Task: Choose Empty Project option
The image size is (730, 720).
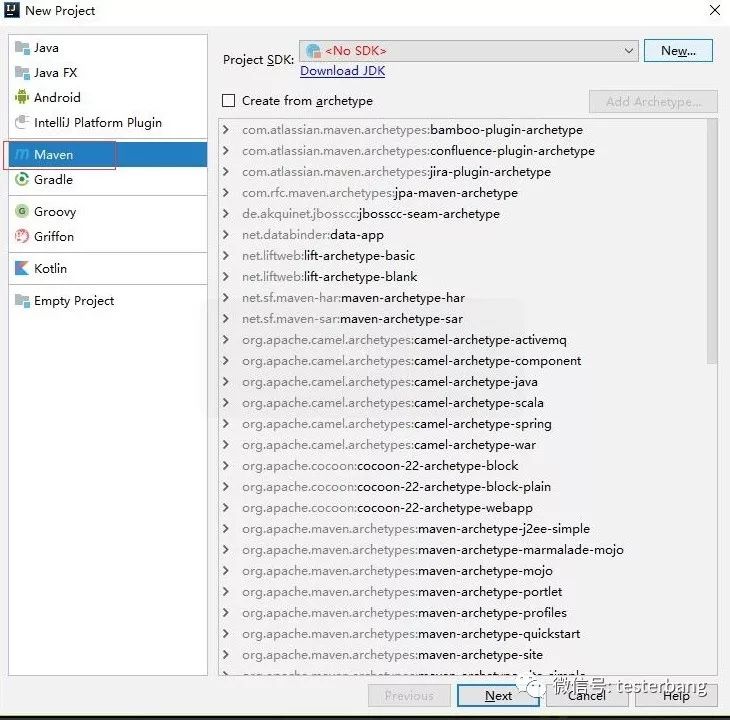Action: point(108,301)
